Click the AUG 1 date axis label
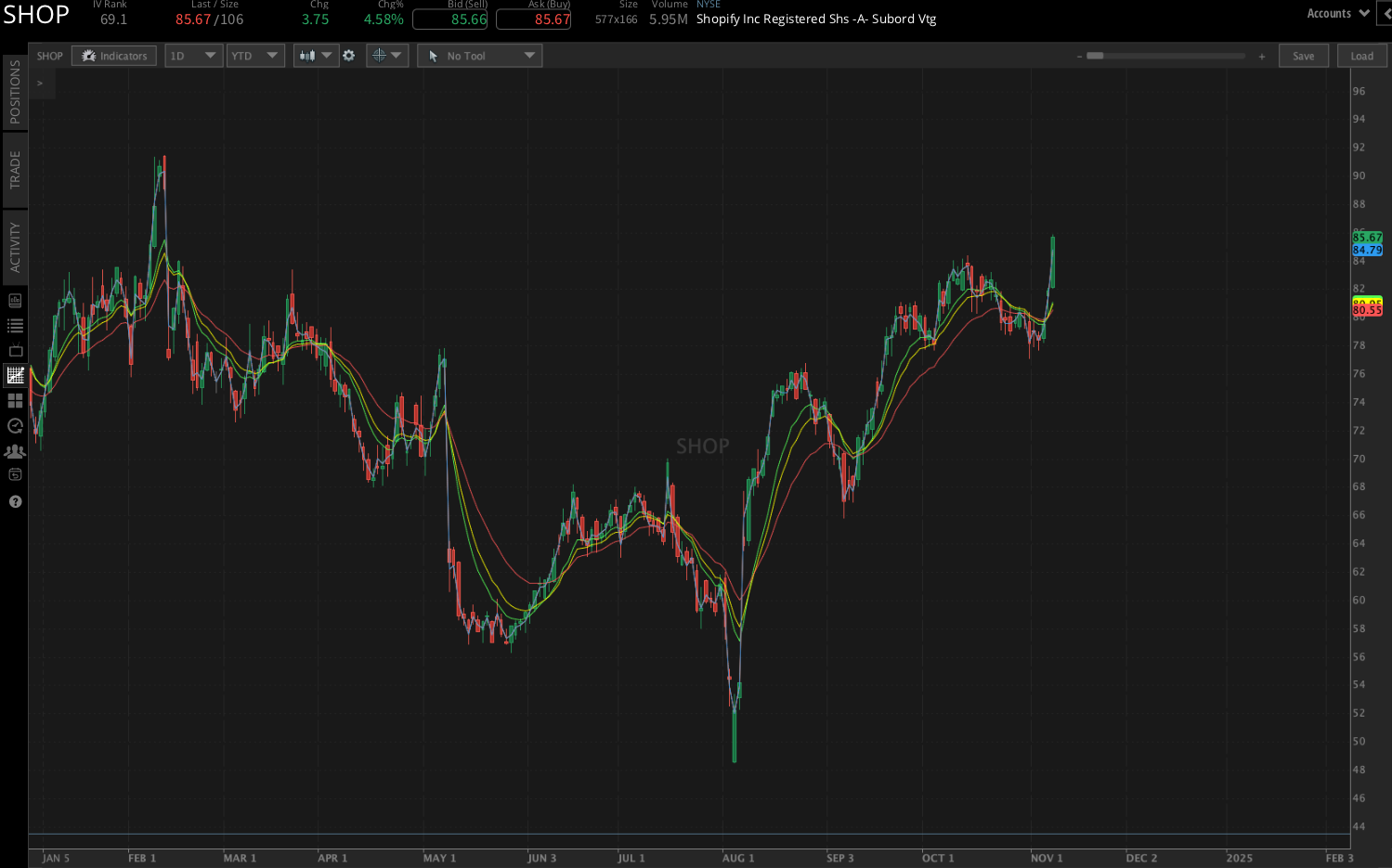1392x868 pixels. click(x=738, y=858)
